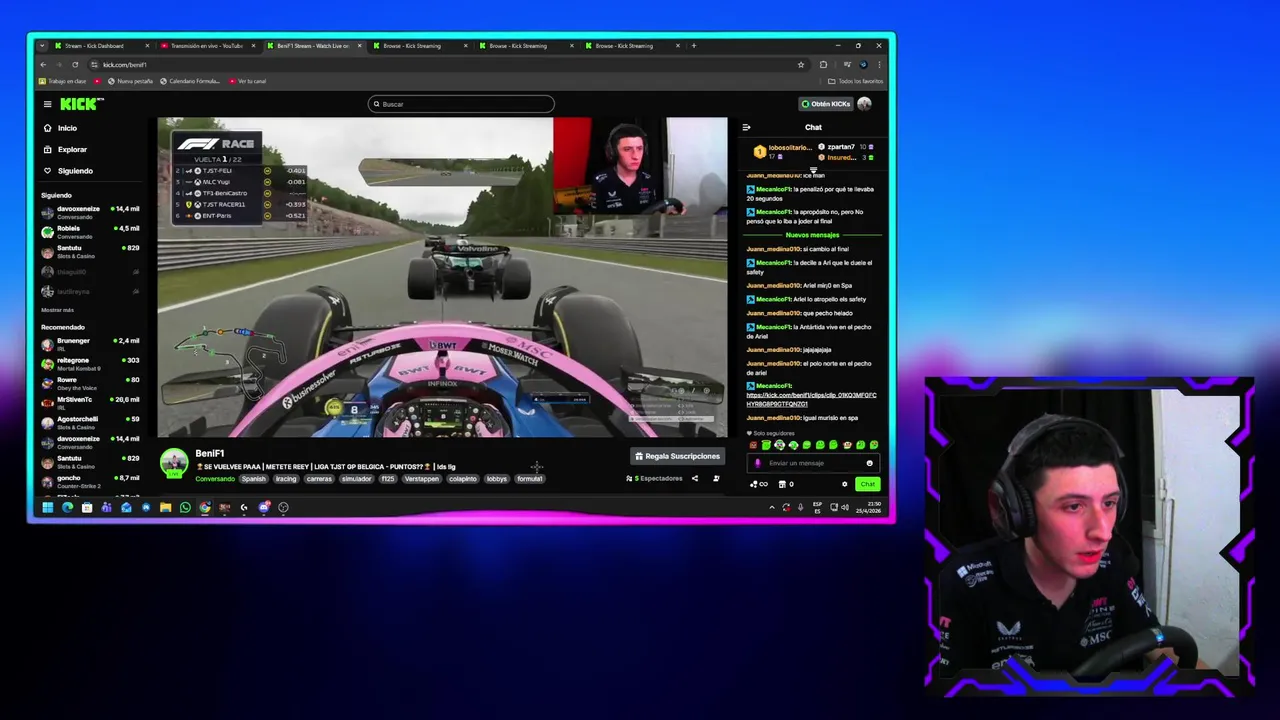Select the colapinto tag
The width and height of the screenshot is (1280, 720).
(463, 479)
